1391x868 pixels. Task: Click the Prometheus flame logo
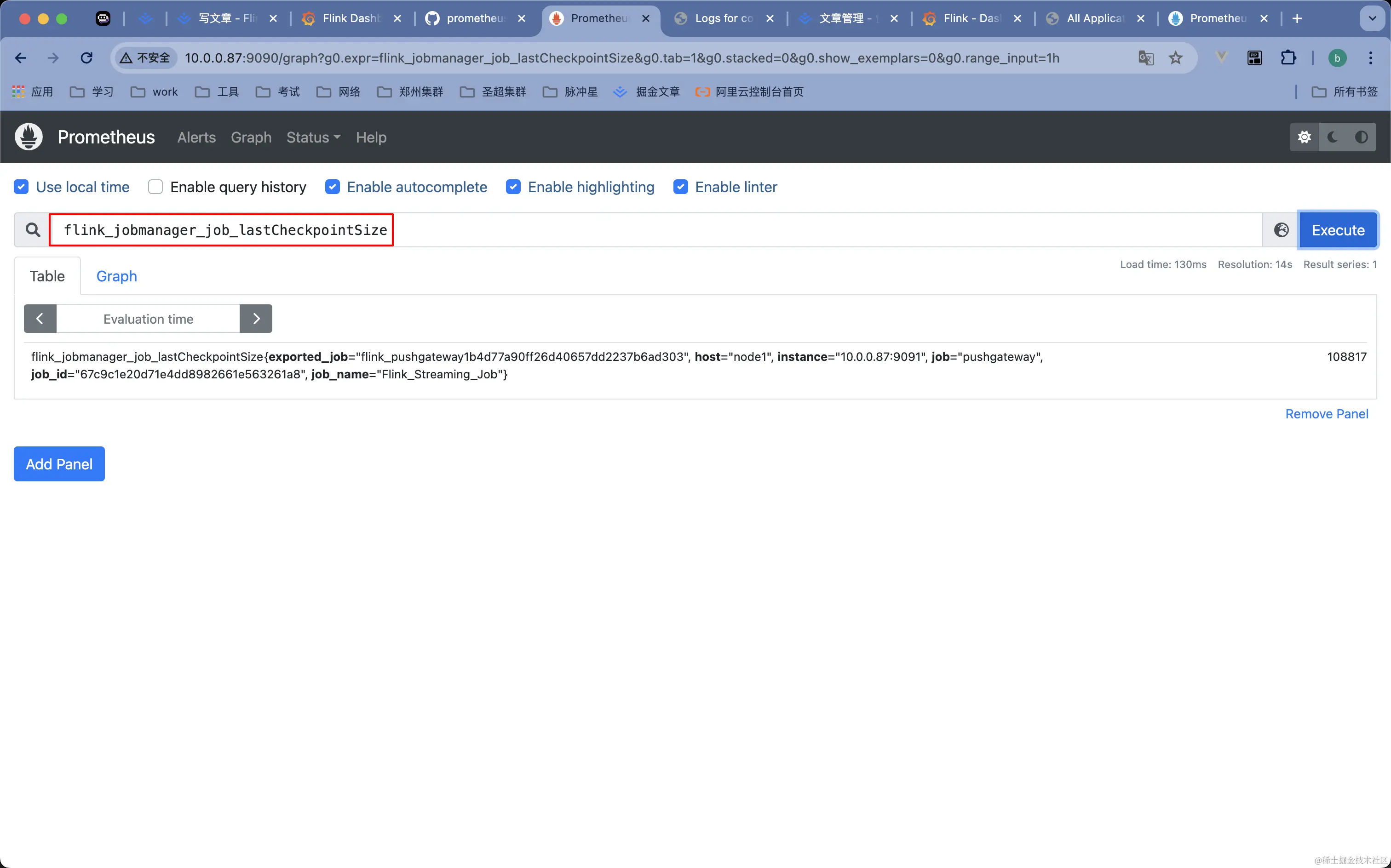[x=29, y=137]
